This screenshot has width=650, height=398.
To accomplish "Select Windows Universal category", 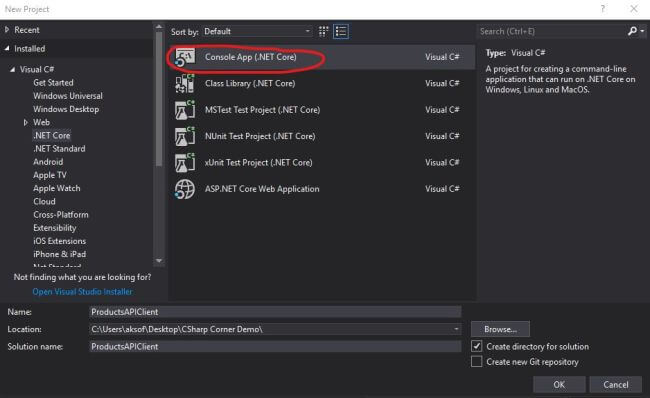I will tap(68, 96).
